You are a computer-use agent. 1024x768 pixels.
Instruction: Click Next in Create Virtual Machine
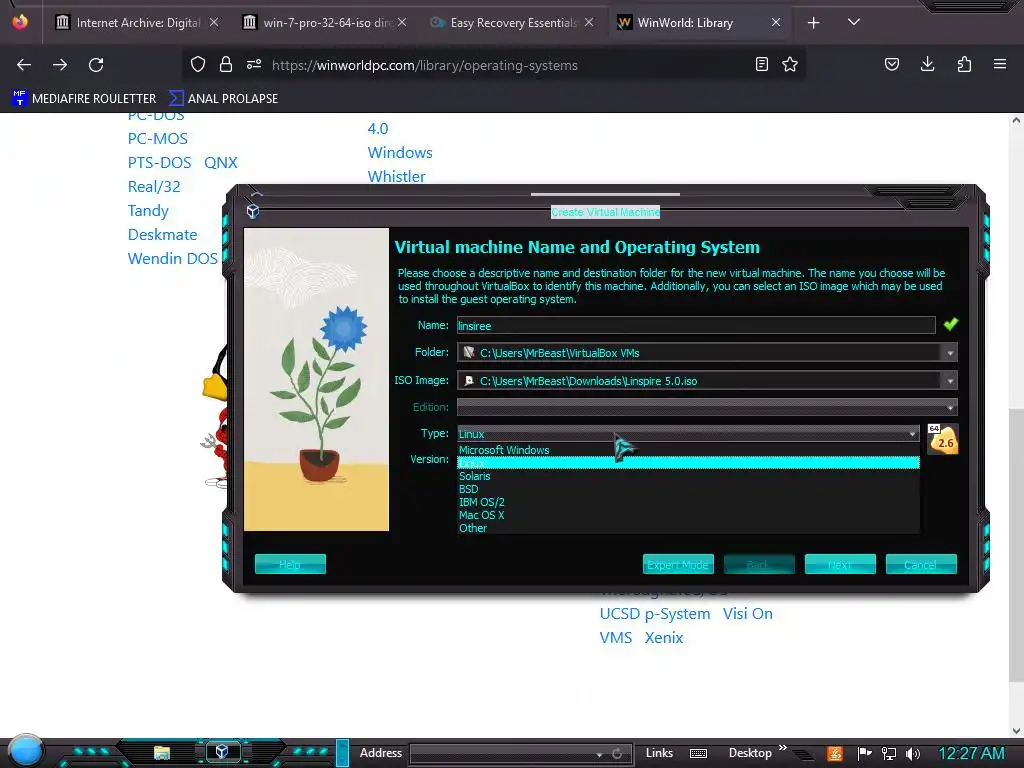840,564
